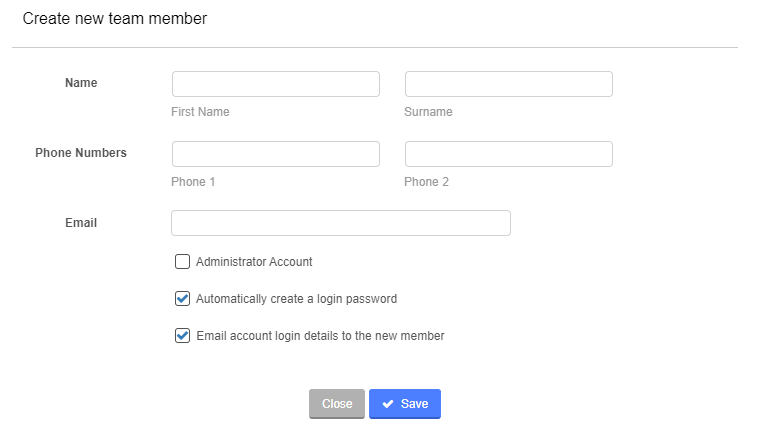Click "Email account login details" label text
The height and width of the screenshot is (436, 759).
[320, 336]
